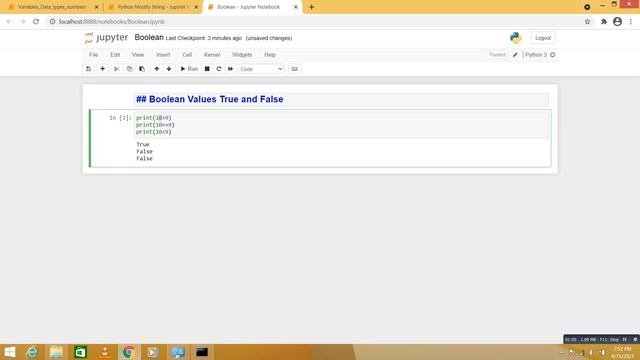Image resolution: width=640 pixels, height=360 pixels.
Task: Open the Help menu
Action: point(270,55)
